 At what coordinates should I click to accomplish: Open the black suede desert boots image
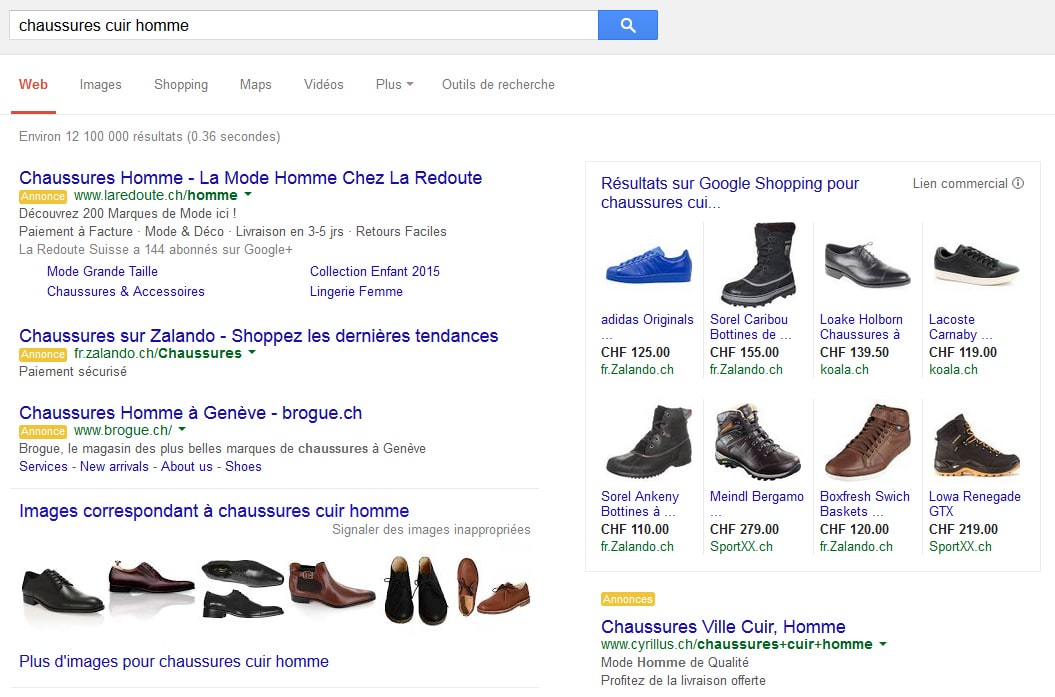(415, 590)
